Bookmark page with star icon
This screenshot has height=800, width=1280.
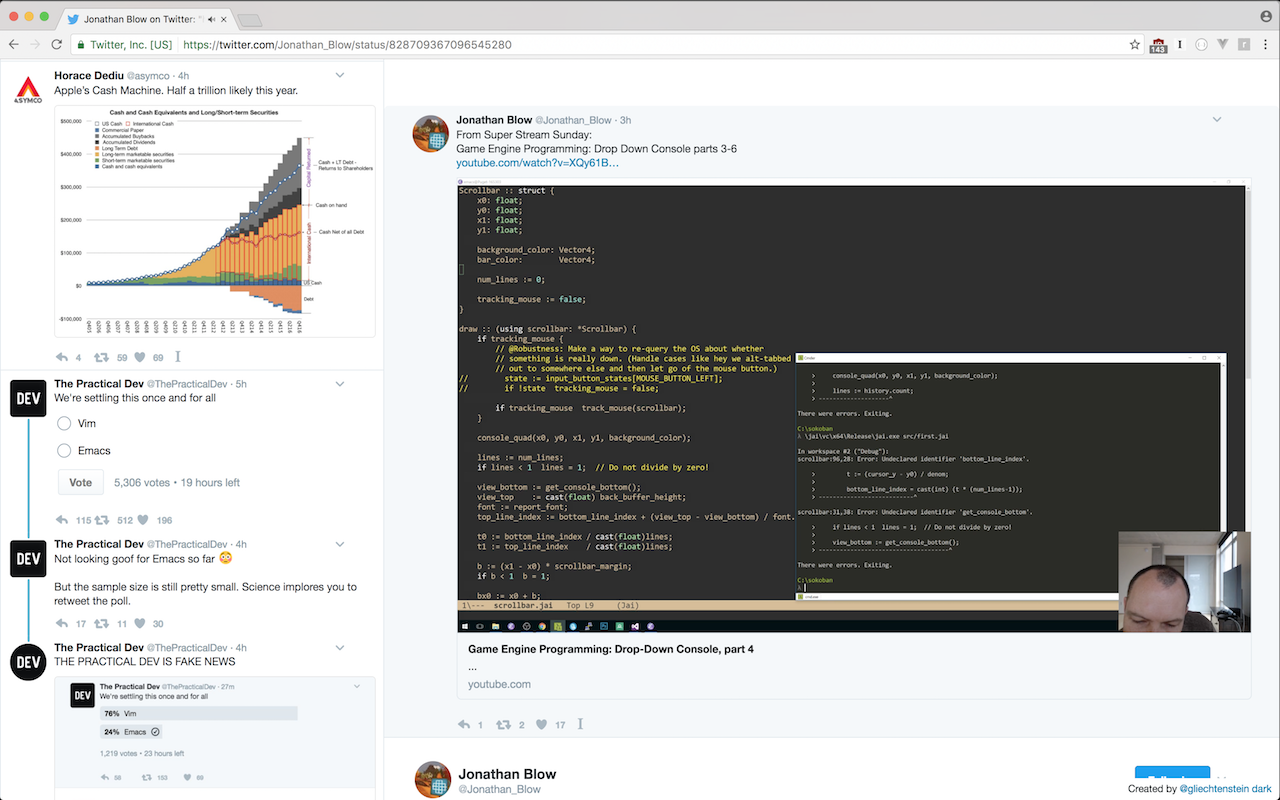click(x=1135, y=45)
